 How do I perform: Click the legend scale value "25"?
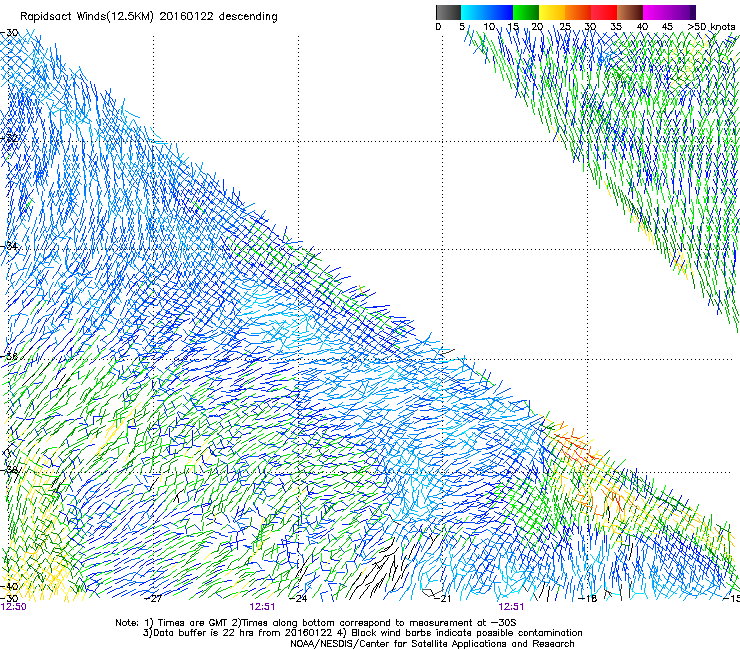[565, 27]
